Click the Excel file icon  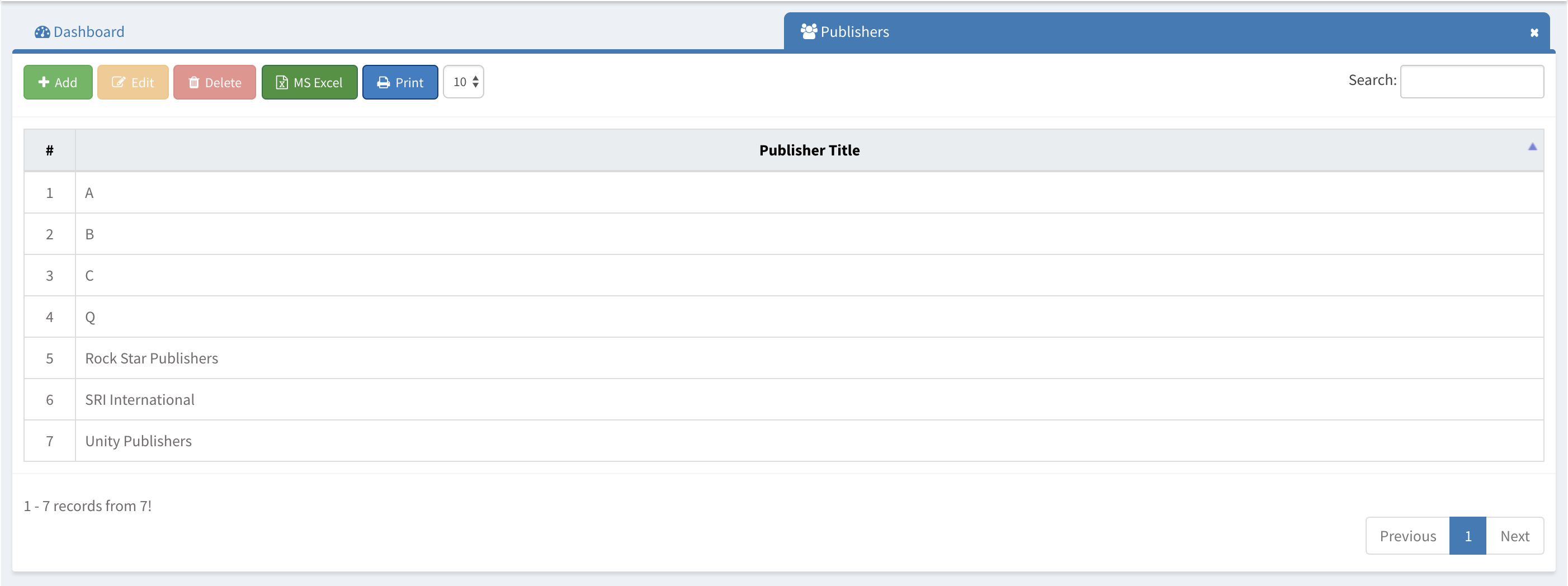pos(282,82)
